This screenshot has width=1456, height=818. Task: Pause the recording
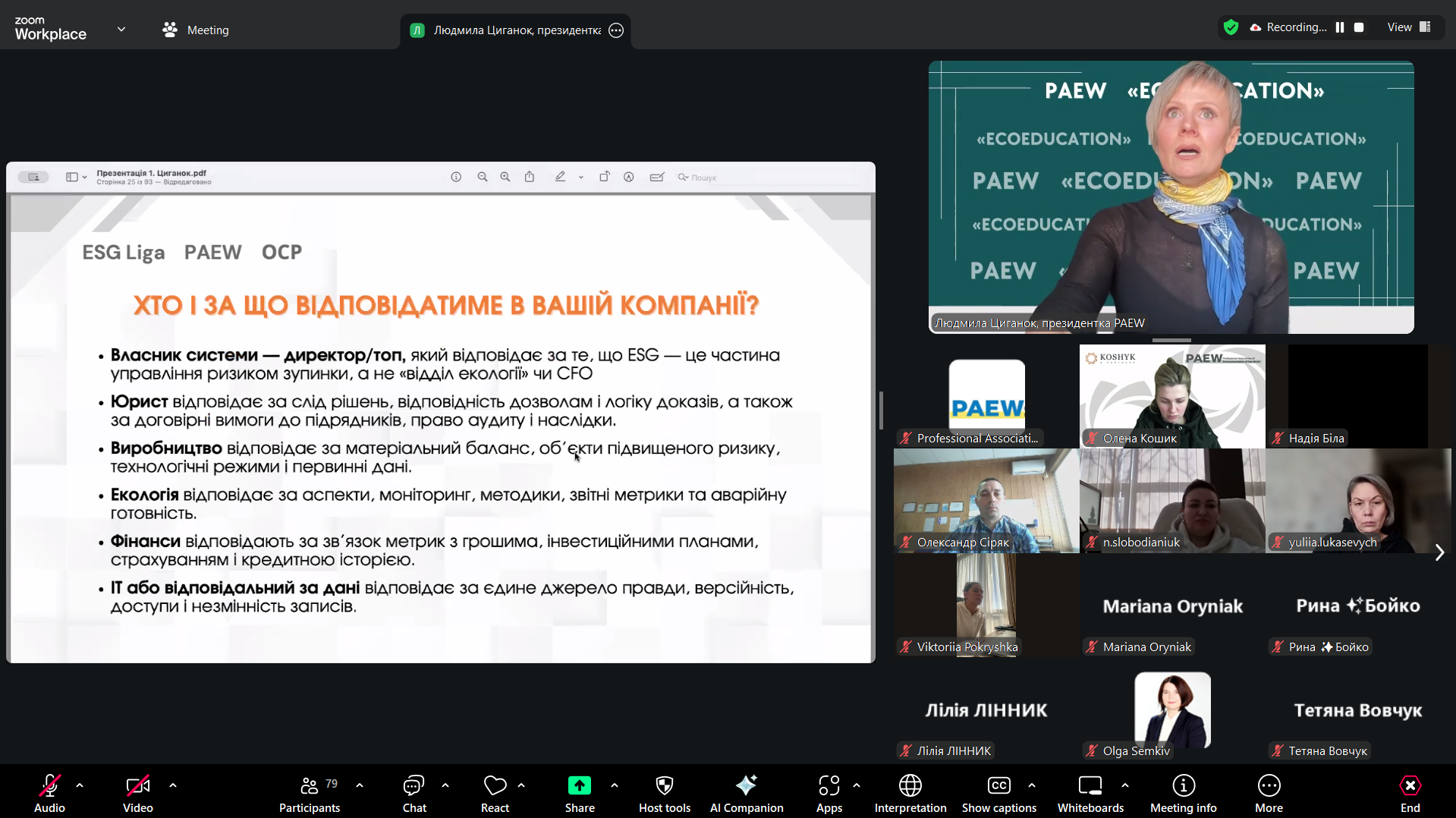(1340, 27)
